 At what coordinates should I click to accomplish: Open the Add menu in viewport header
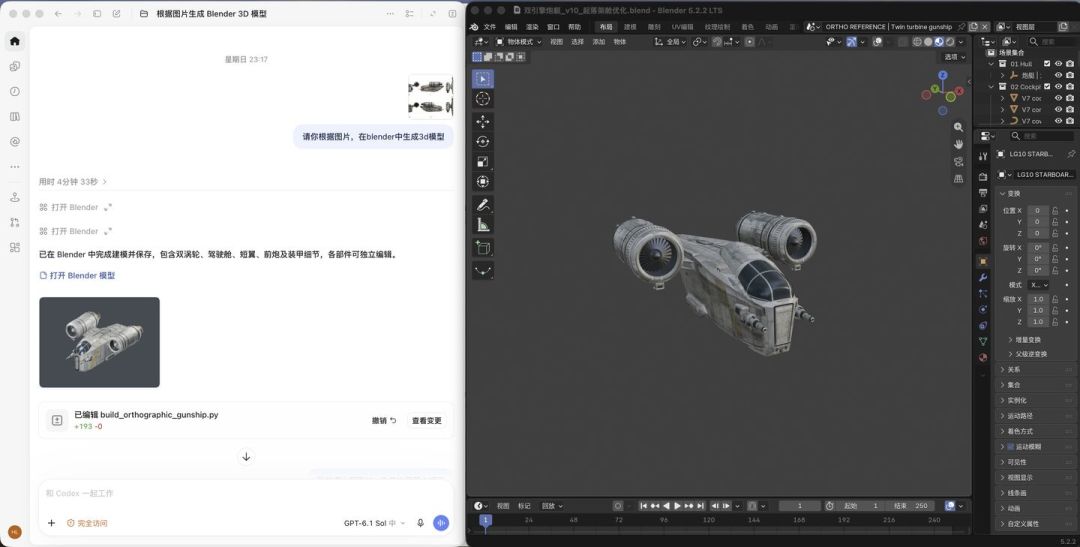(599, 41)
